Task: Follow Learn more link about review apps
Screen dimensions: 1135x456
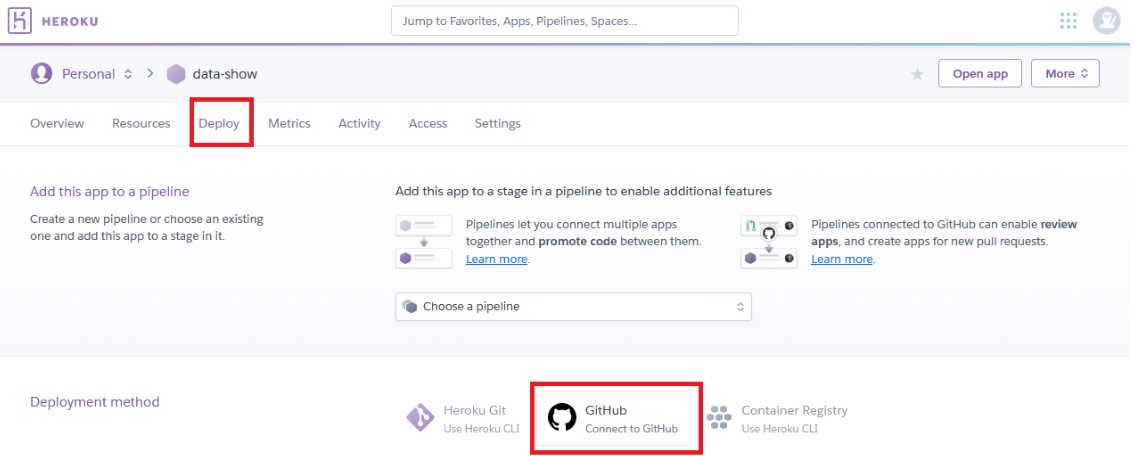Action: [842, 259]
